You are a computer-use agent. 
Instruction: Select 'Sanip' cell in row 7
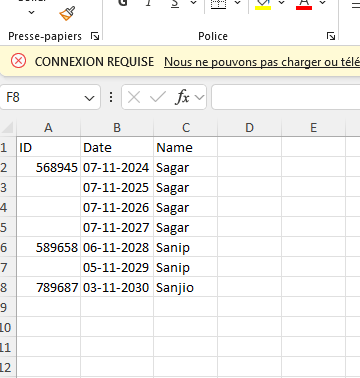click(x=186, y=267)
